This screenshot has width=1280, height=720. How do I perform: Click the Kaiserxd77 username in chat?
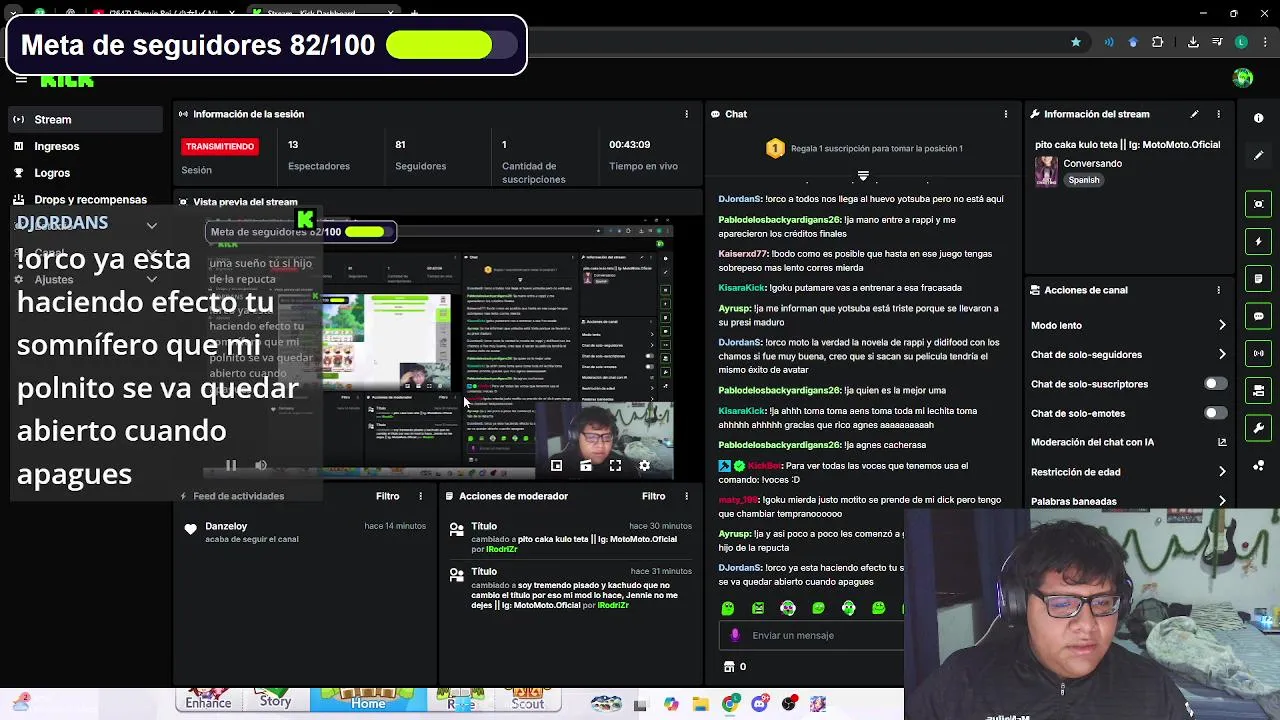coord(743,254)
